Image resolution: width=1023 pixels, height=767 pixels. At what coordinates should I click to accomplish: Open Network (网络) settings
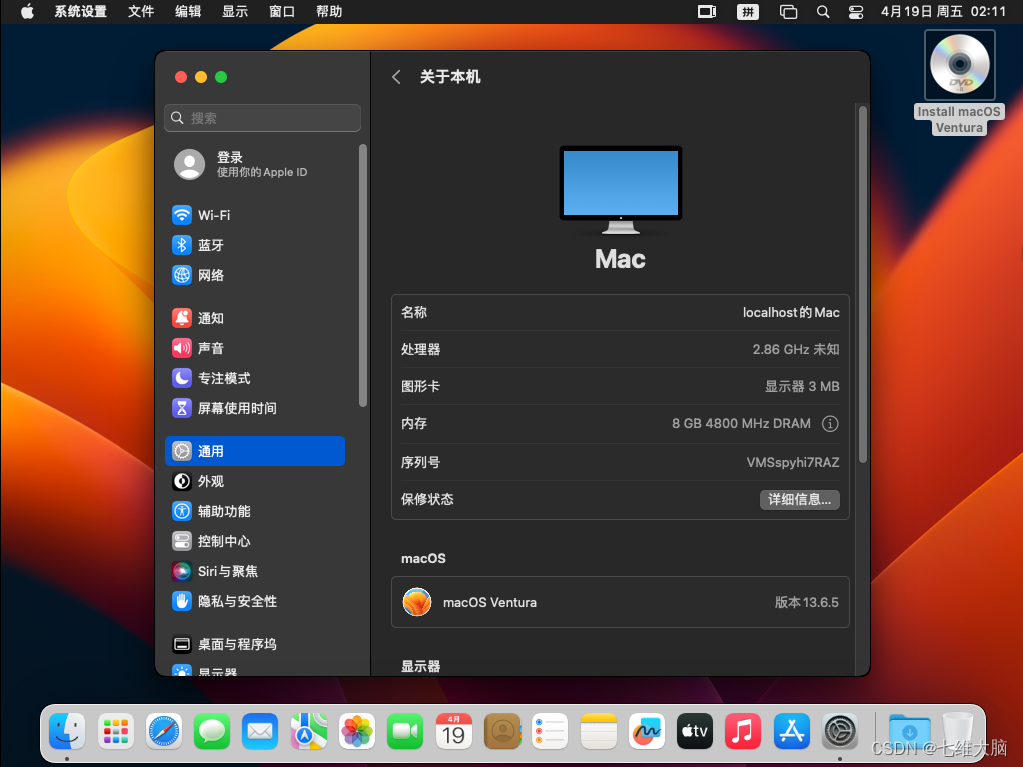(210, 275)
